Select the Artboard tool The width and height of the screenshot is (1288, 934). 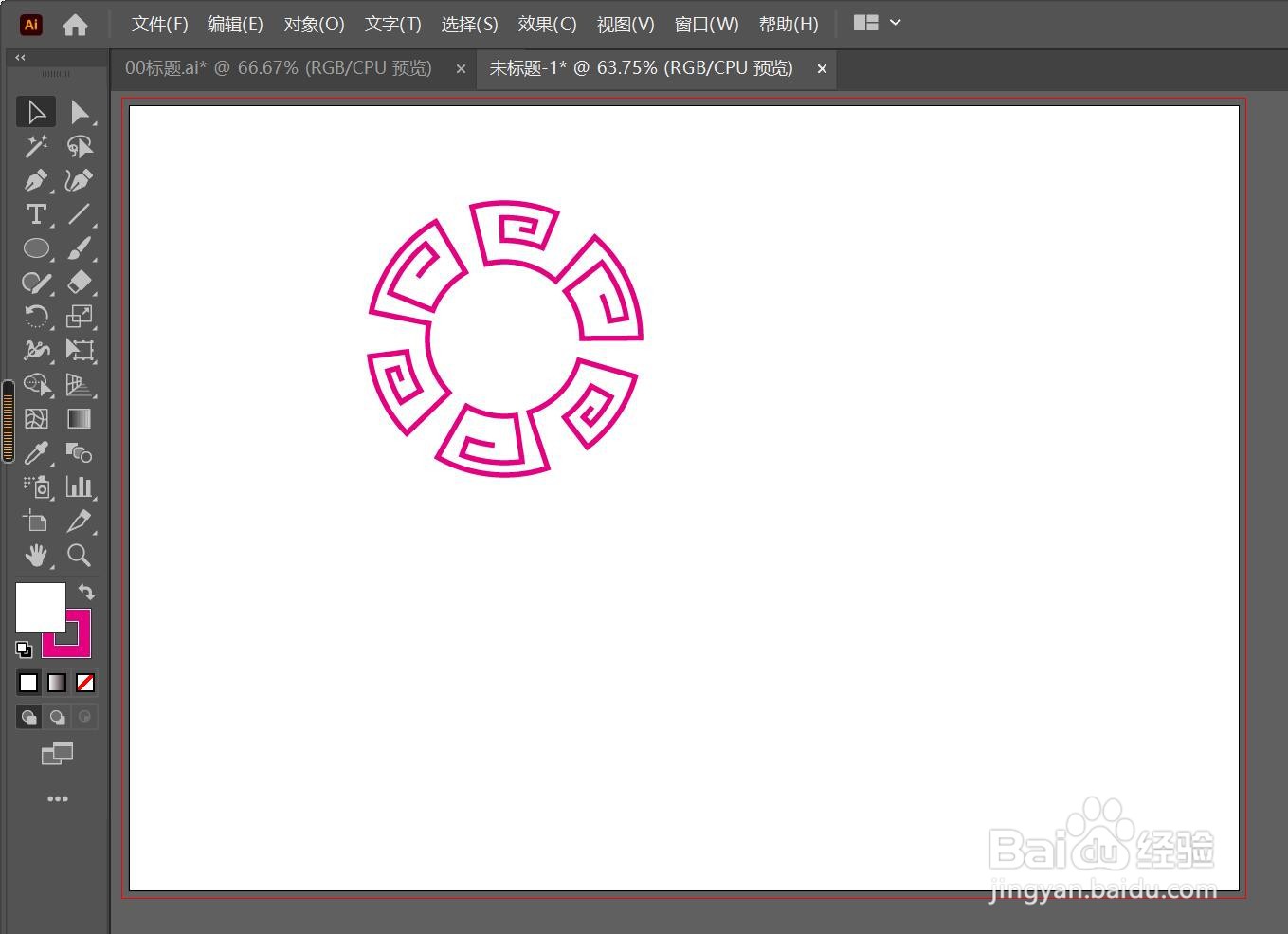coord(36,522)
